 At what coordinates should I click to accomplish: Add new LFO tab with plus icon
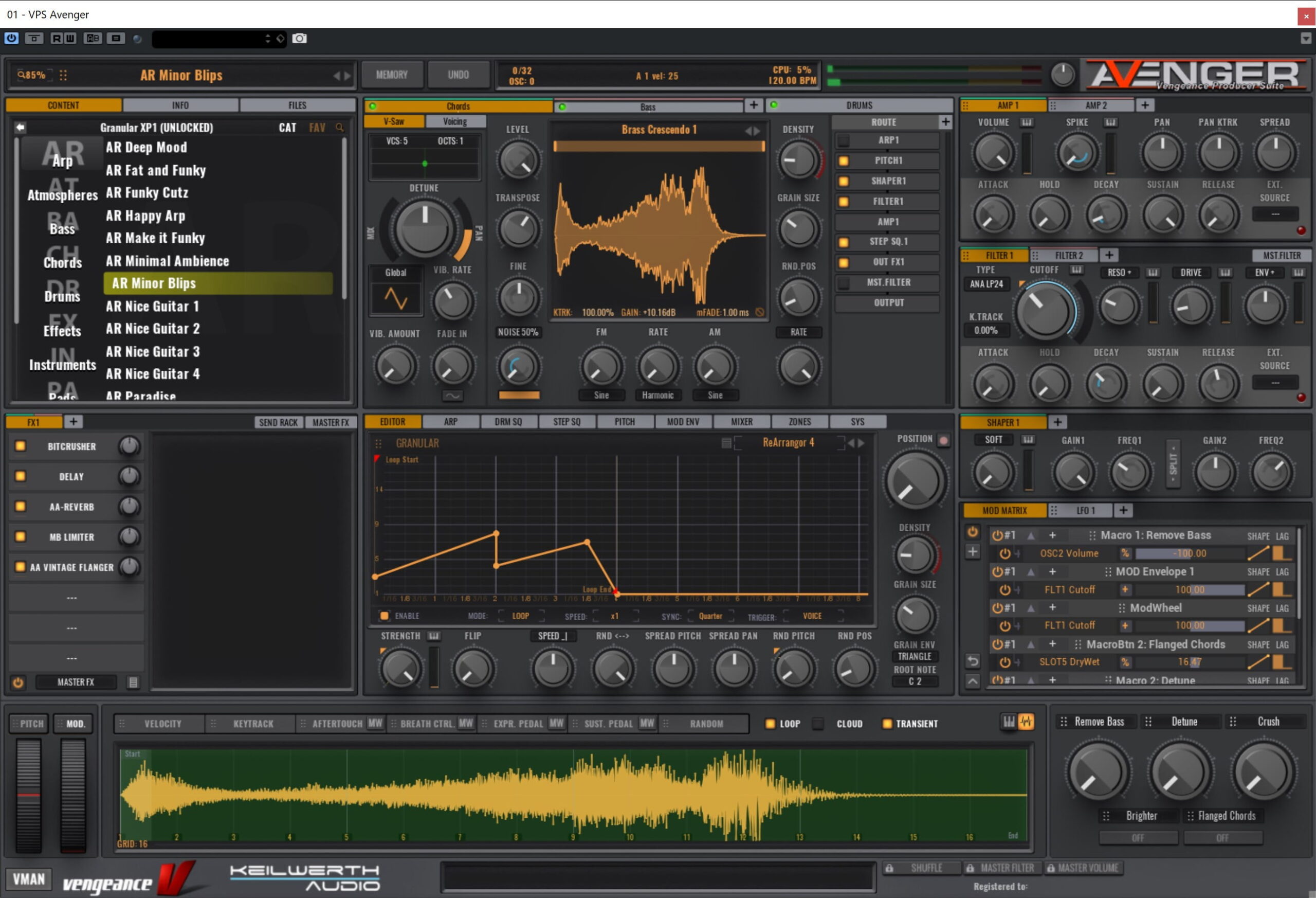1123,511
